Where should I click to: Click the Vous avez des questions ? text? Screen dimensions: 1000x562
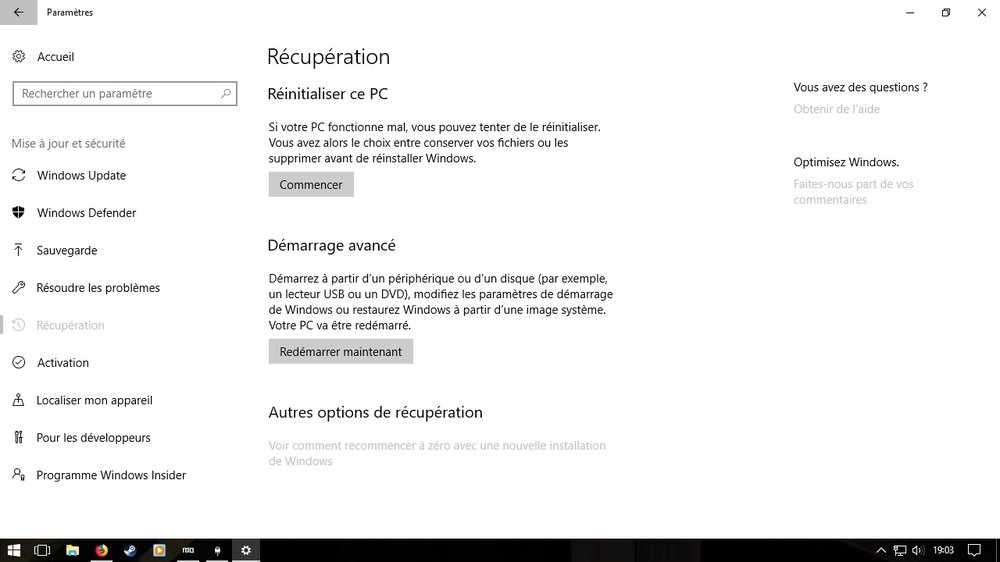click(860, 87)
